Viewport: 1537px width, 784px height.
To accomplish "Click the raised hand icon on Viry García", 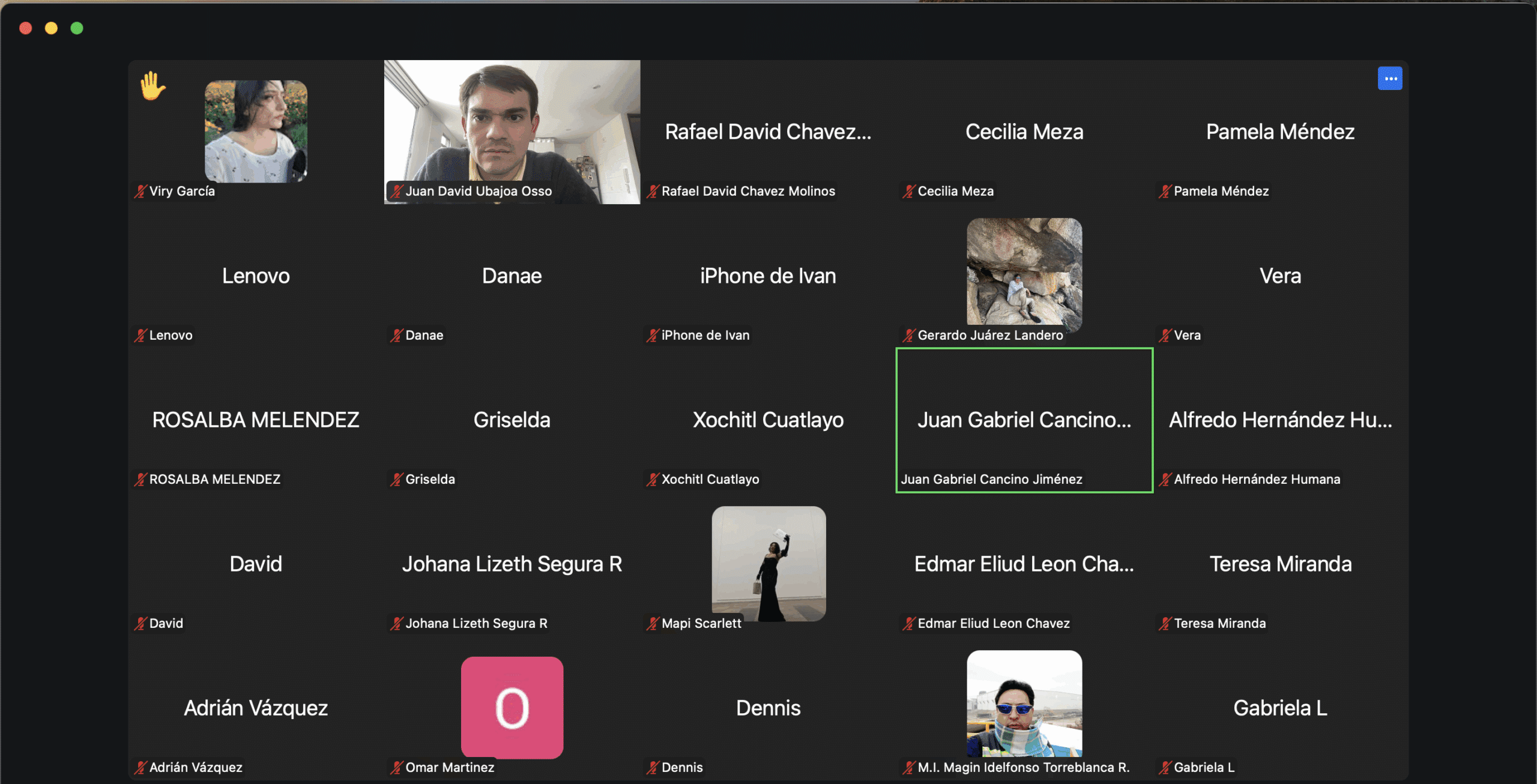I will point(152,86).
